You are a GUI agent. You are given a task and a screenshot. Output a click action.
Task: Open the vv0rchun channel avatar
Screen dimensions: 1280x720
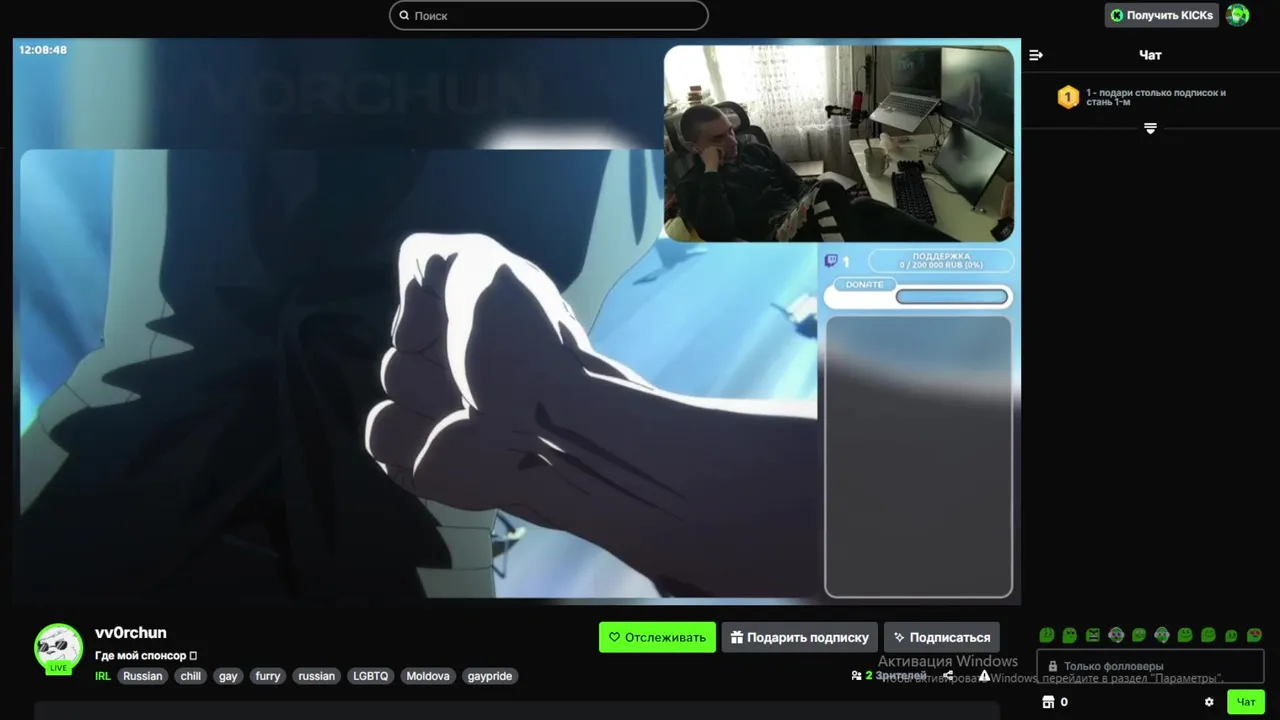click(58, 648)
